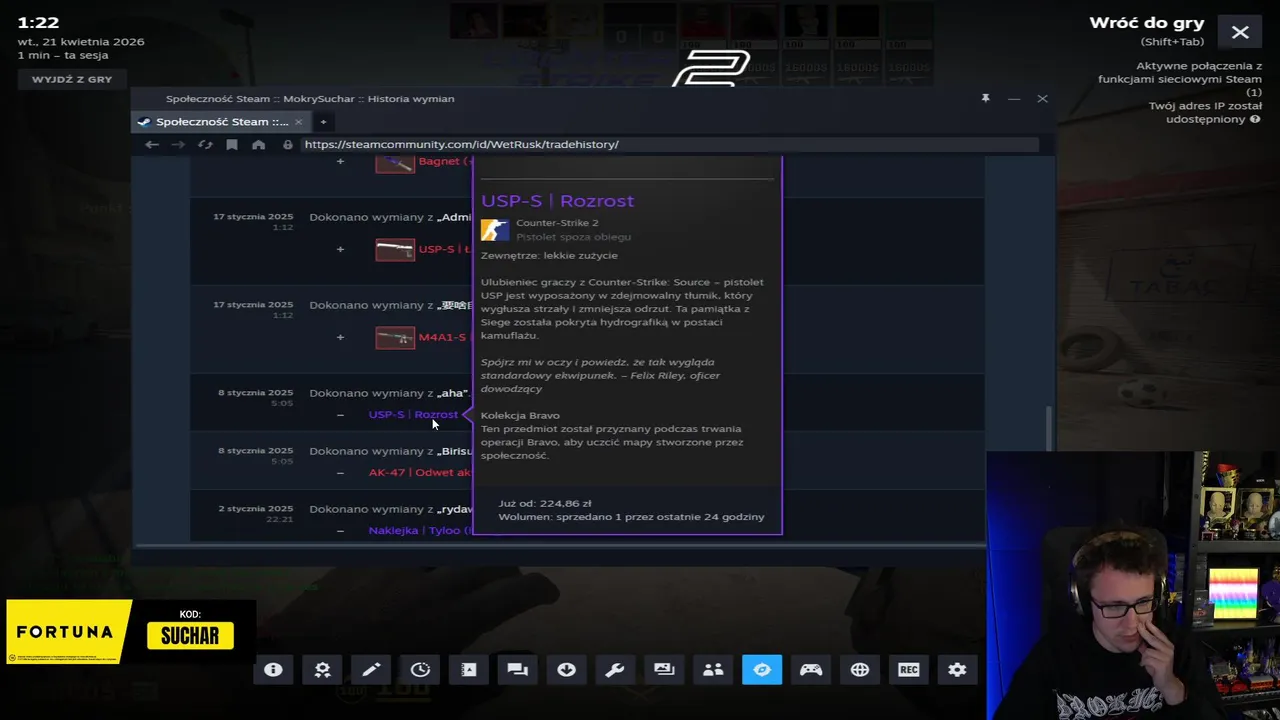
Task: Click the Wolumen: sprzedano 1 text
Action: click(x=631, y=517)
